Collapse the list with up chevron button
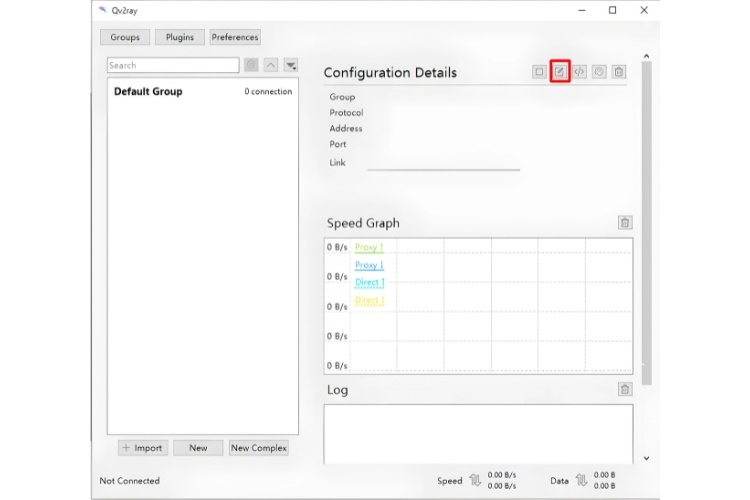The width and height of the screenshot is (750, 500). pyautogui.click(x=271, y=65)
